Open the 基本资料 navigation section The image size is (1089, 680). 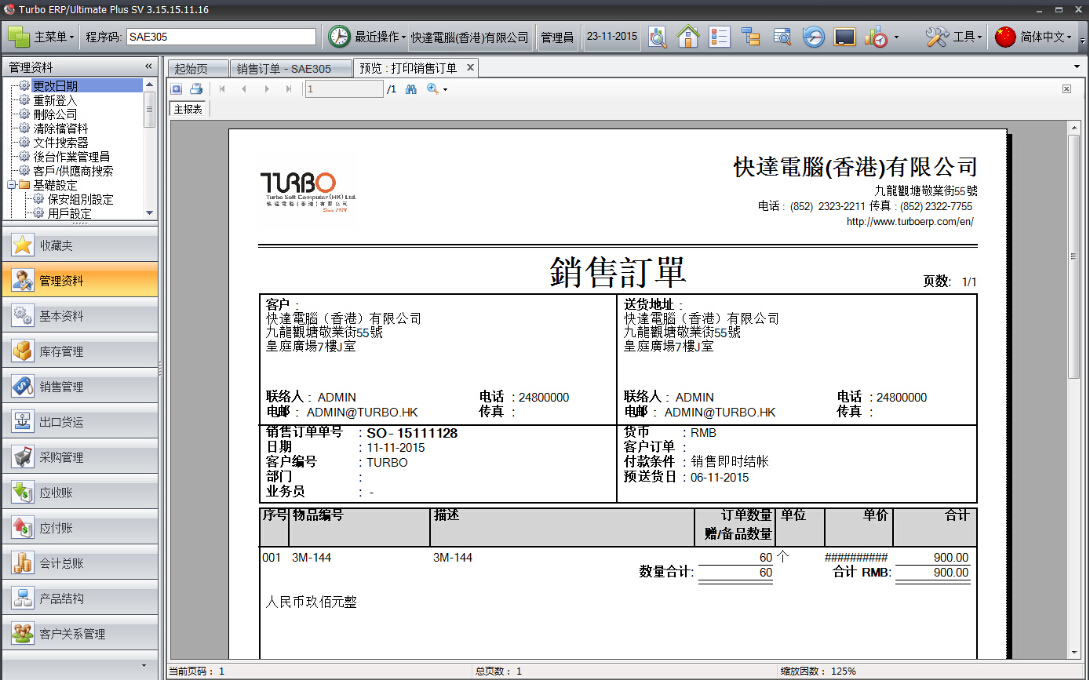[80, 315]
